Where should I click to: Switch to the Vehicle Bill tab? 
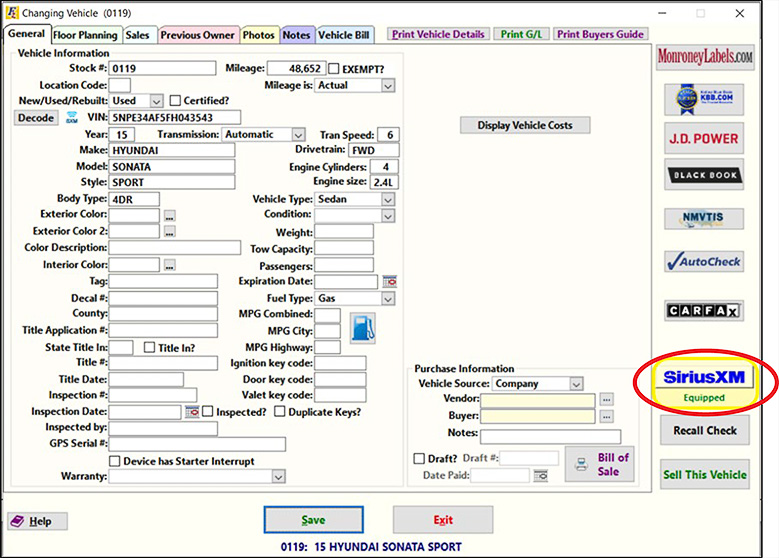pyautogui.click(x=344, y=35)
